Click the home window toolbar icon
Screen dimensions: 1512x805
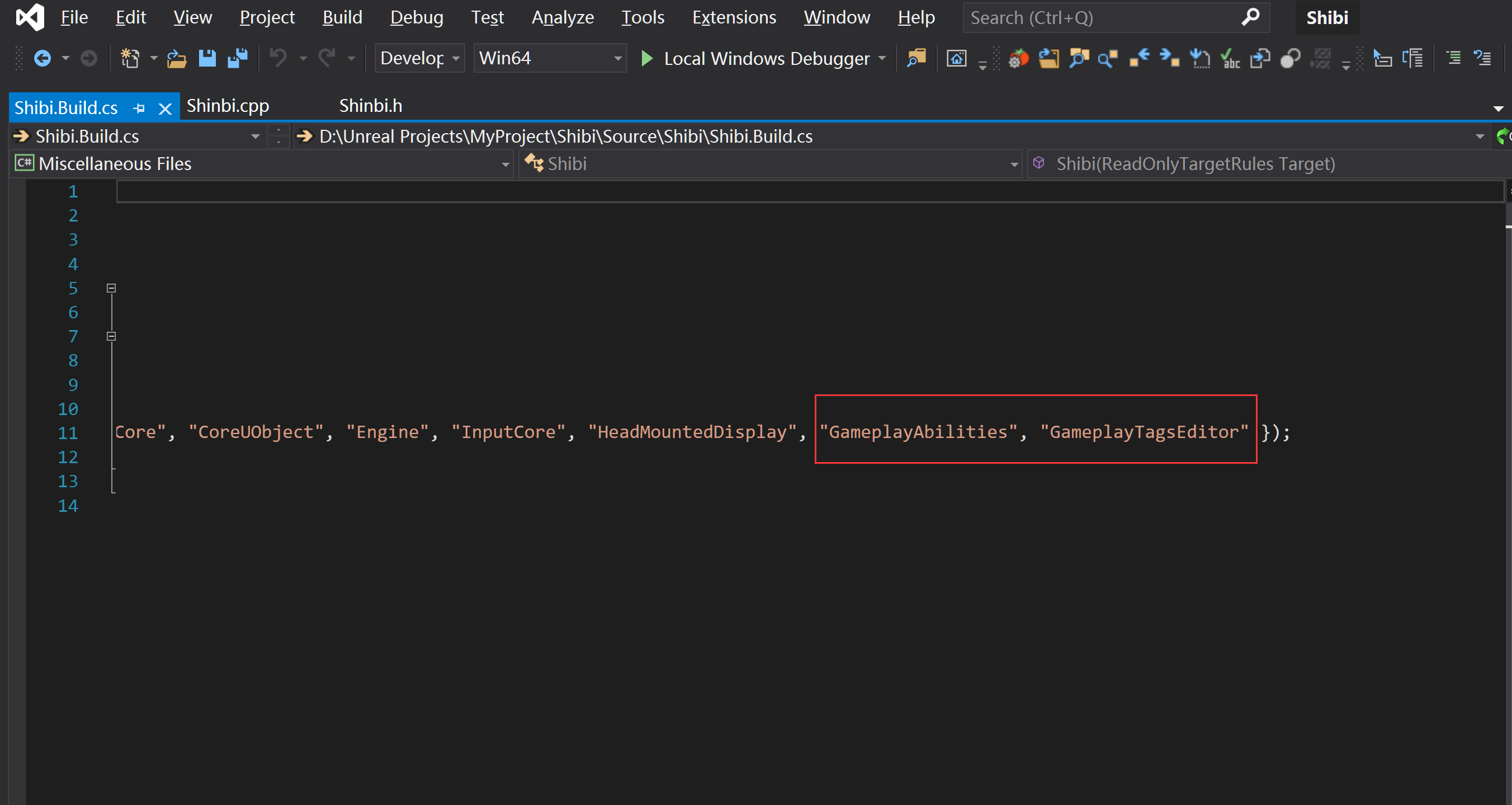tap(956, 58)
